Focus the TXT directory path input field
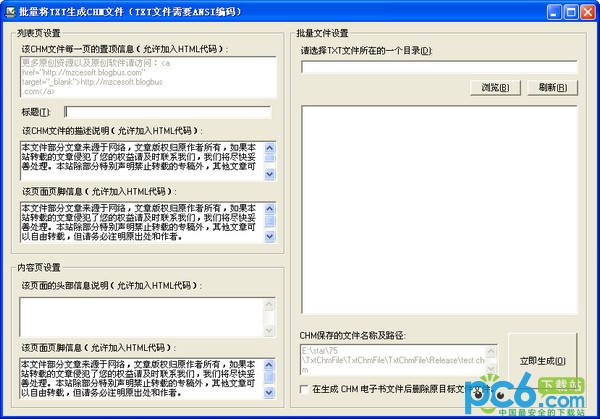Image resolution: width=600 pixels, height=419 pixels. [x=439, y=67]
